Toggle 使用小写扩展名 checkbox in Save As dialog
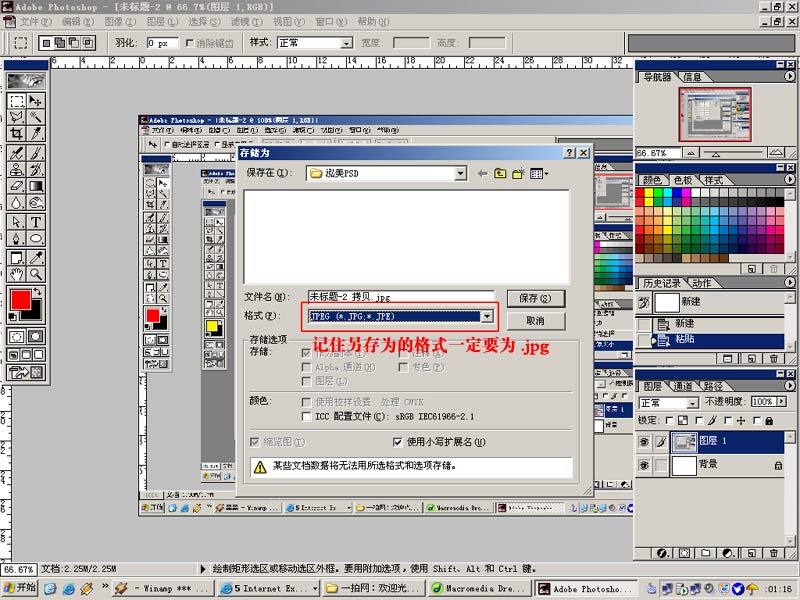800x600 pixels. point(397,442)
